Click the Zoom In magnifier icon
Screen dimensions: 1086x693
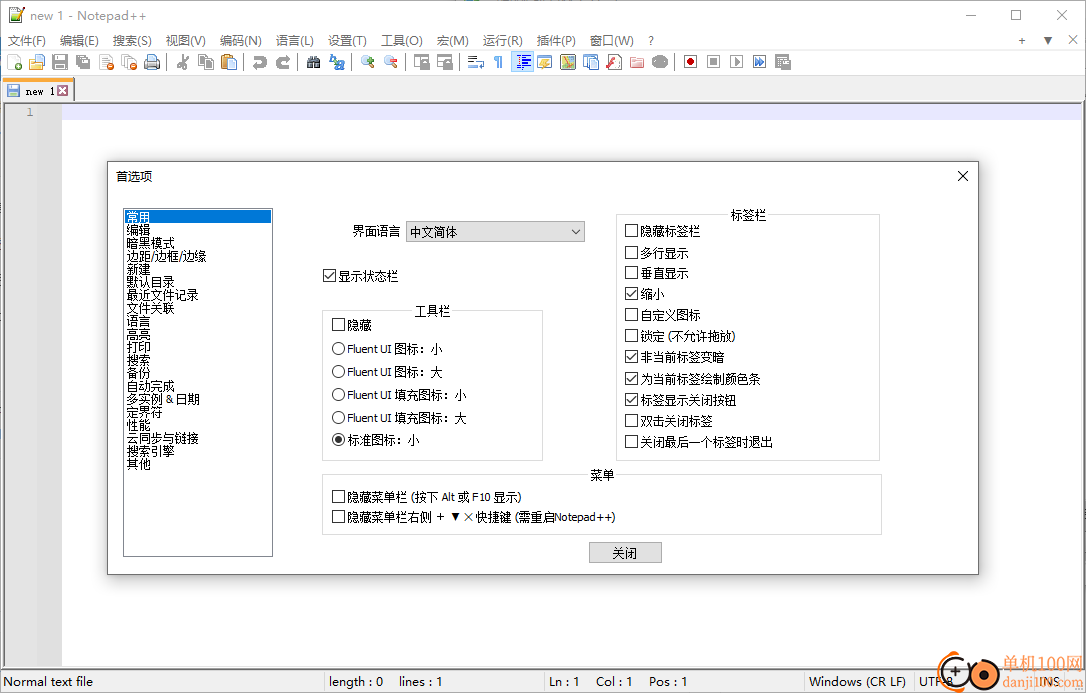368,62
